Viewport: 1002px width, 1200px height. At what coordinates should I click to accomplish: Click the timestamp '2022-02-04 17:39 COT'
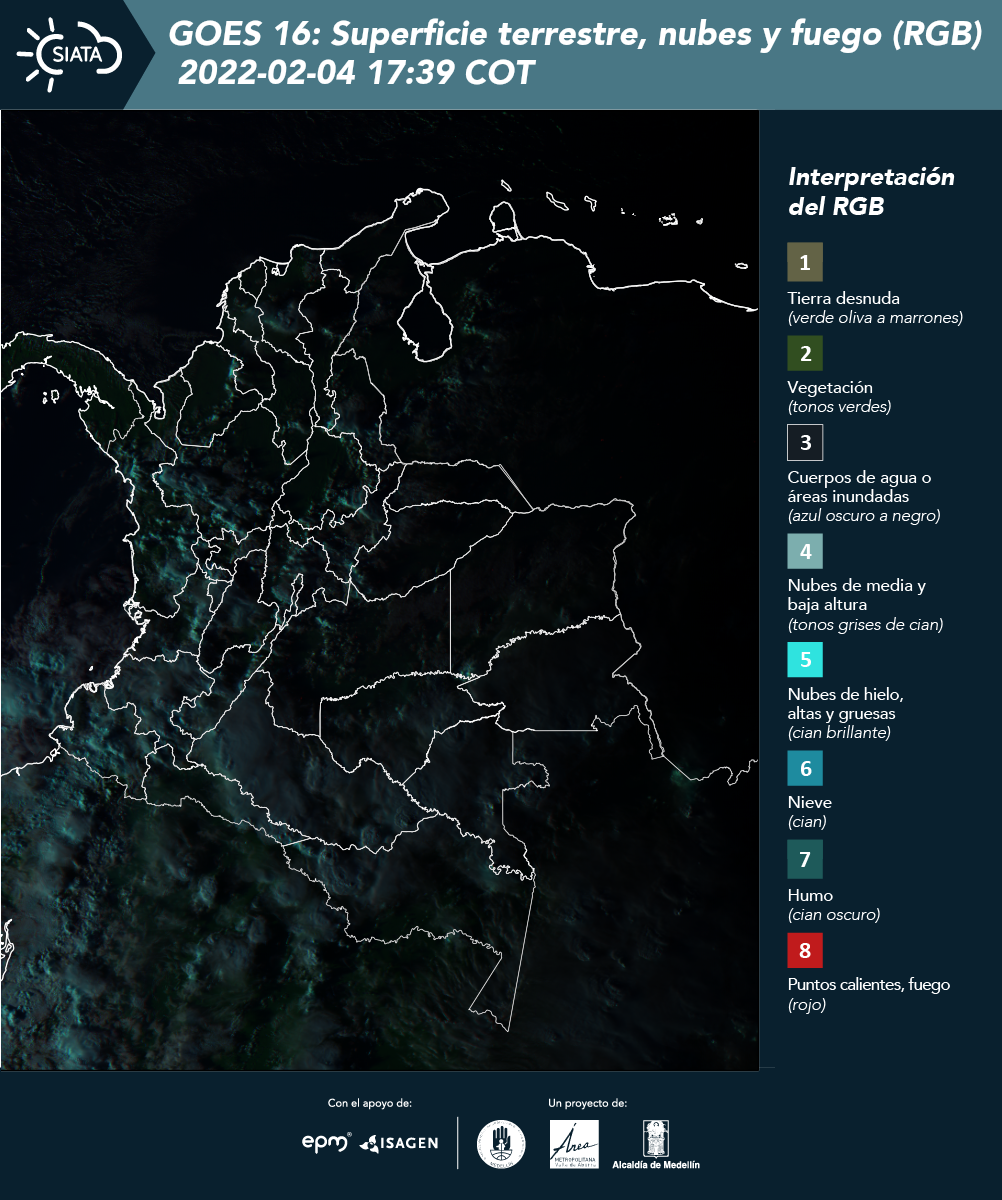356,74
